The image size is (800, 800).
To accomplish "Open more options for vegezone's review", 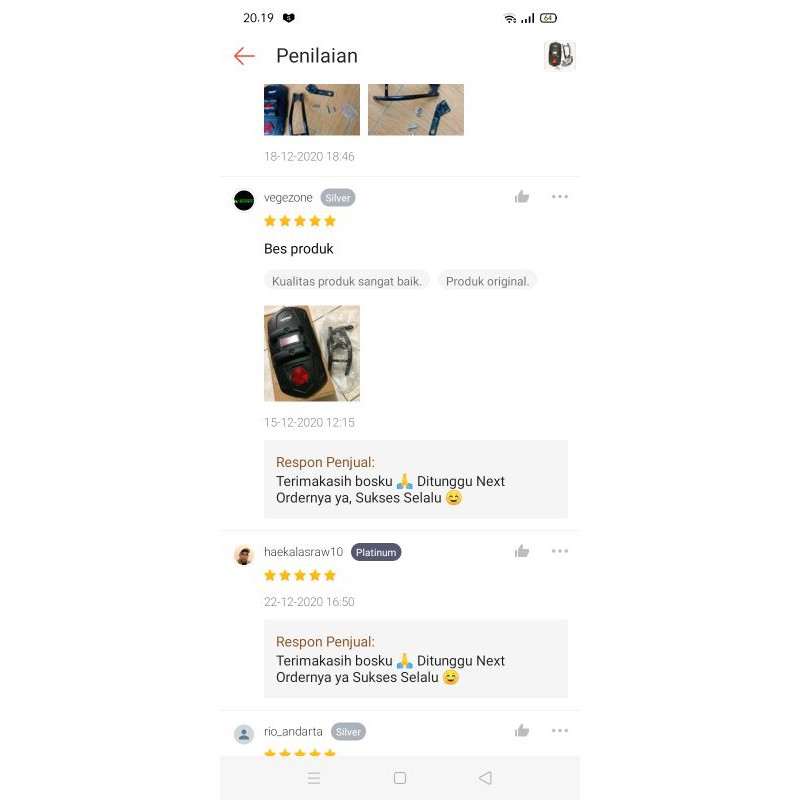I will 560,196.
